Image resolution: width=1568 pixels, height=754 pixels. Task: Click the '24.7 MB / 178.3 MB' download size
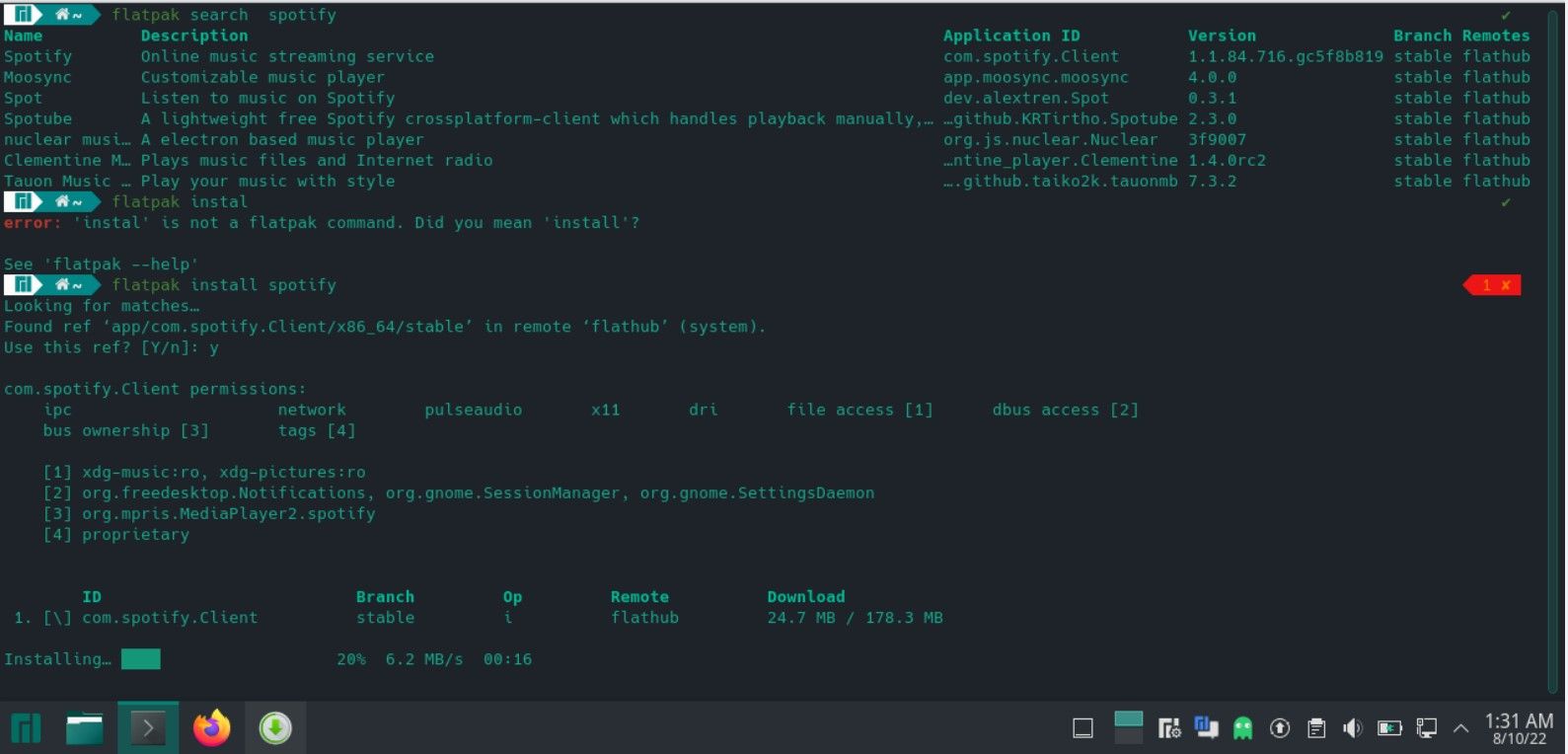point(856,618)
